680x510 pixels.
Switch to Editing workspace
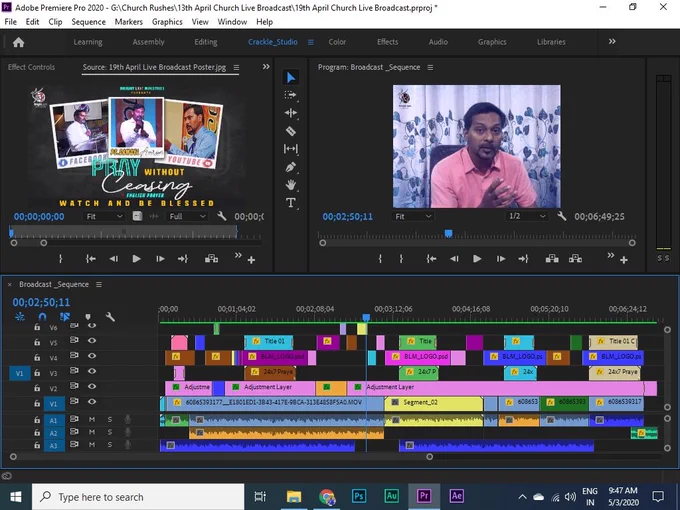(206, 42)
